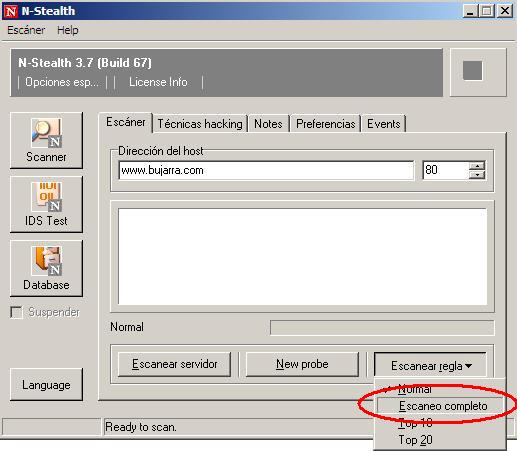Increase the port number with up arrow
The image size is (517, 451).
click(477, 166)
